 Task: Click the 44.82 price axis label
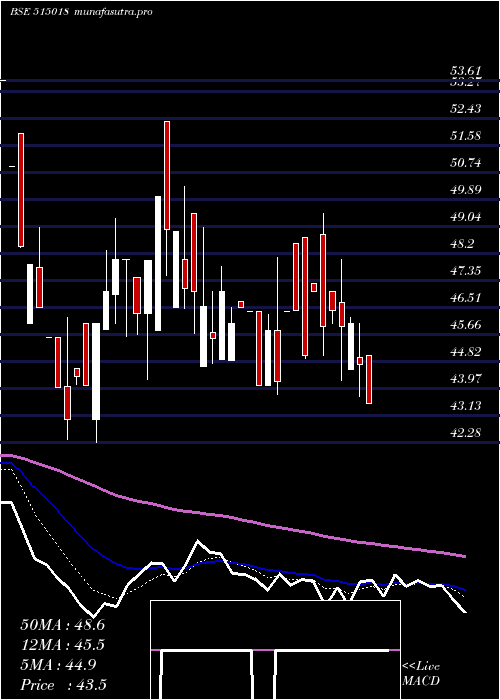466,352
